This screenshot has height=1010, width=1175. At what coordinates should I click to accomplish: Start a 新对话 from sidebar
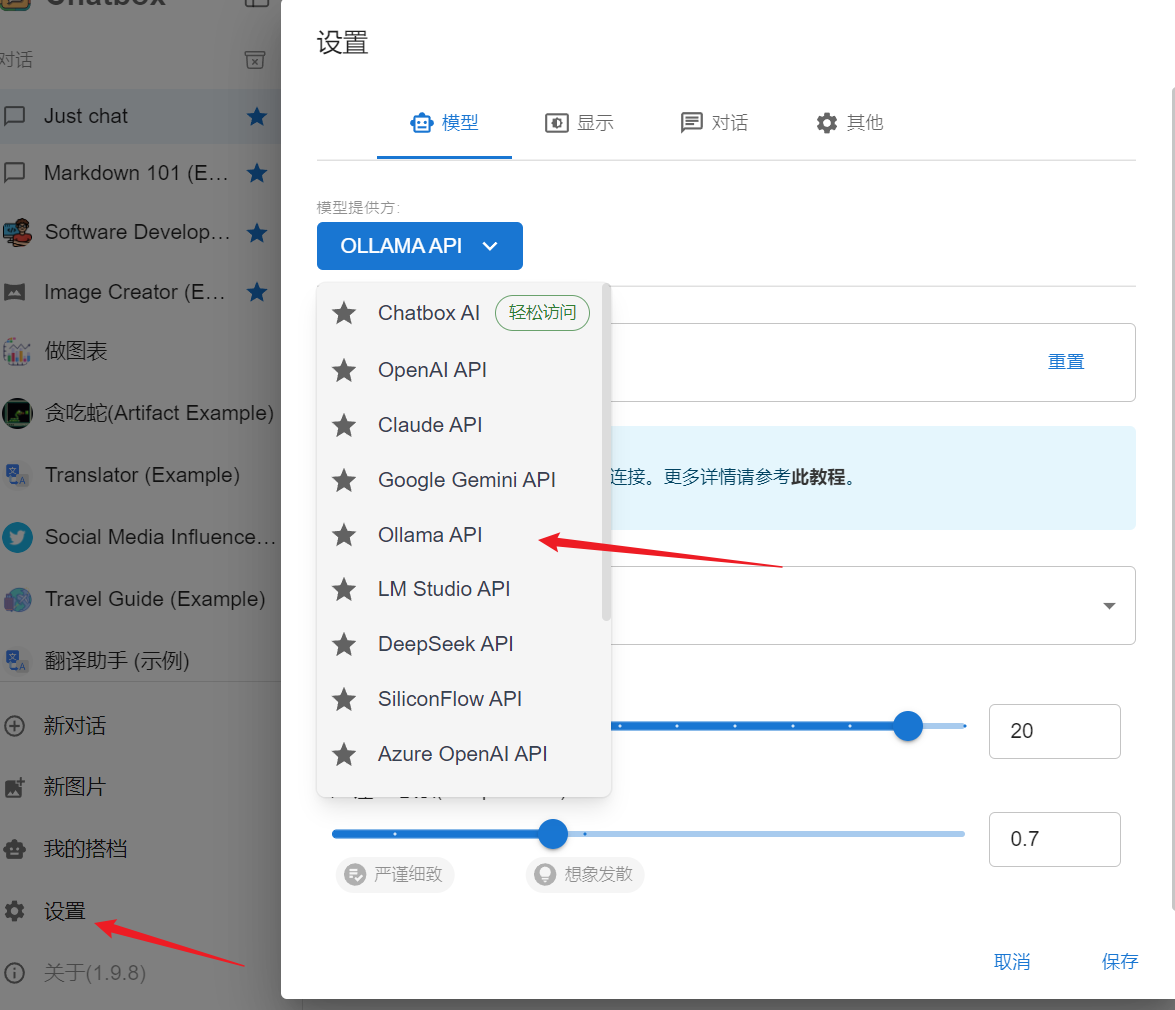140,726
